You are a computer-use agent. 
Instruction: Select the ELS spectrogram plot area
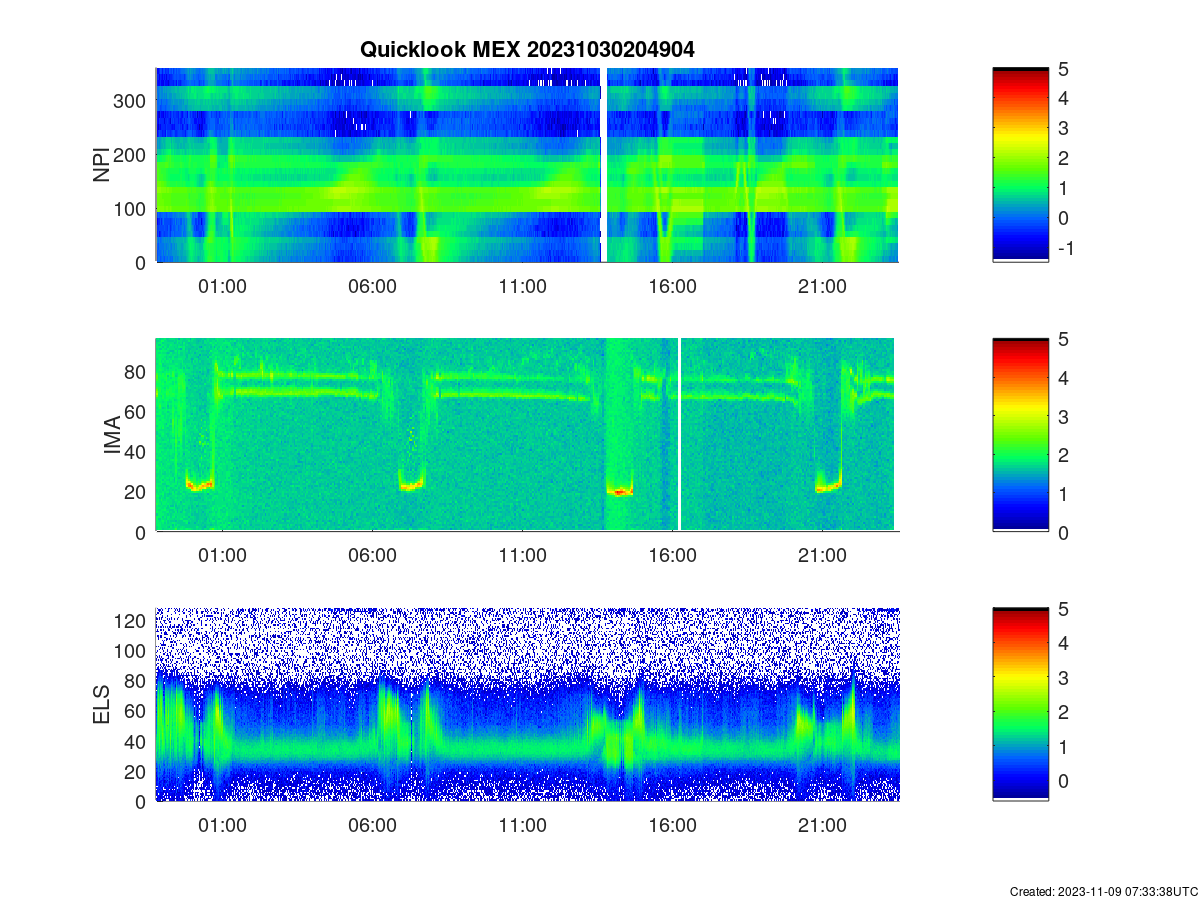tap(527, 704)
